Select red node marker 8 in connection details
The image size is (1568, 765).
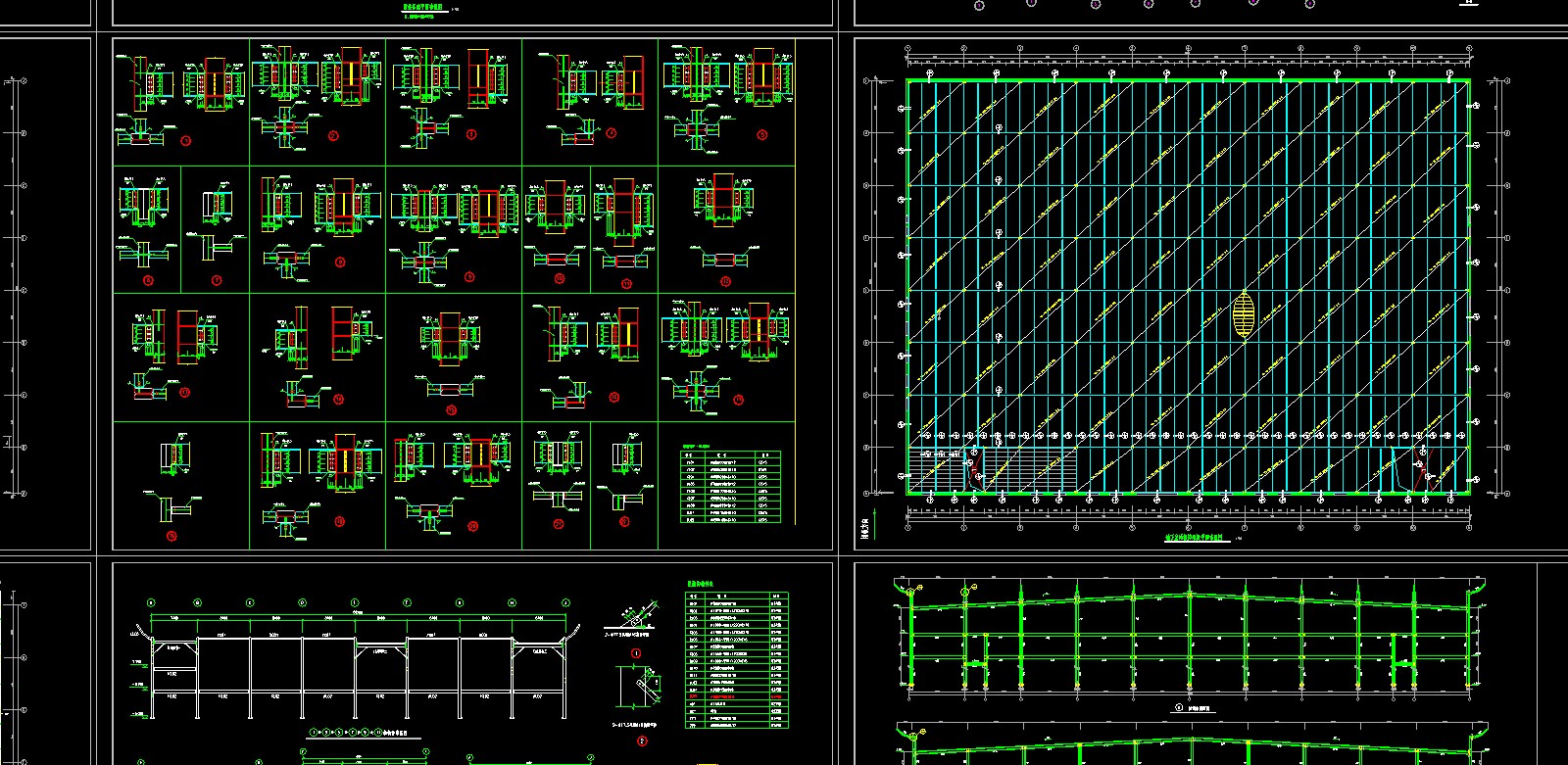(340, 263)
